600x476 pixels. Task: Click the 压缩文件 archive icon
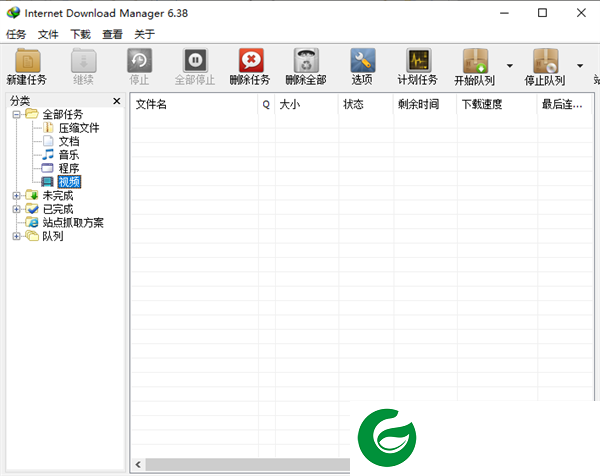pyautogui.click(x=48, y=127)
